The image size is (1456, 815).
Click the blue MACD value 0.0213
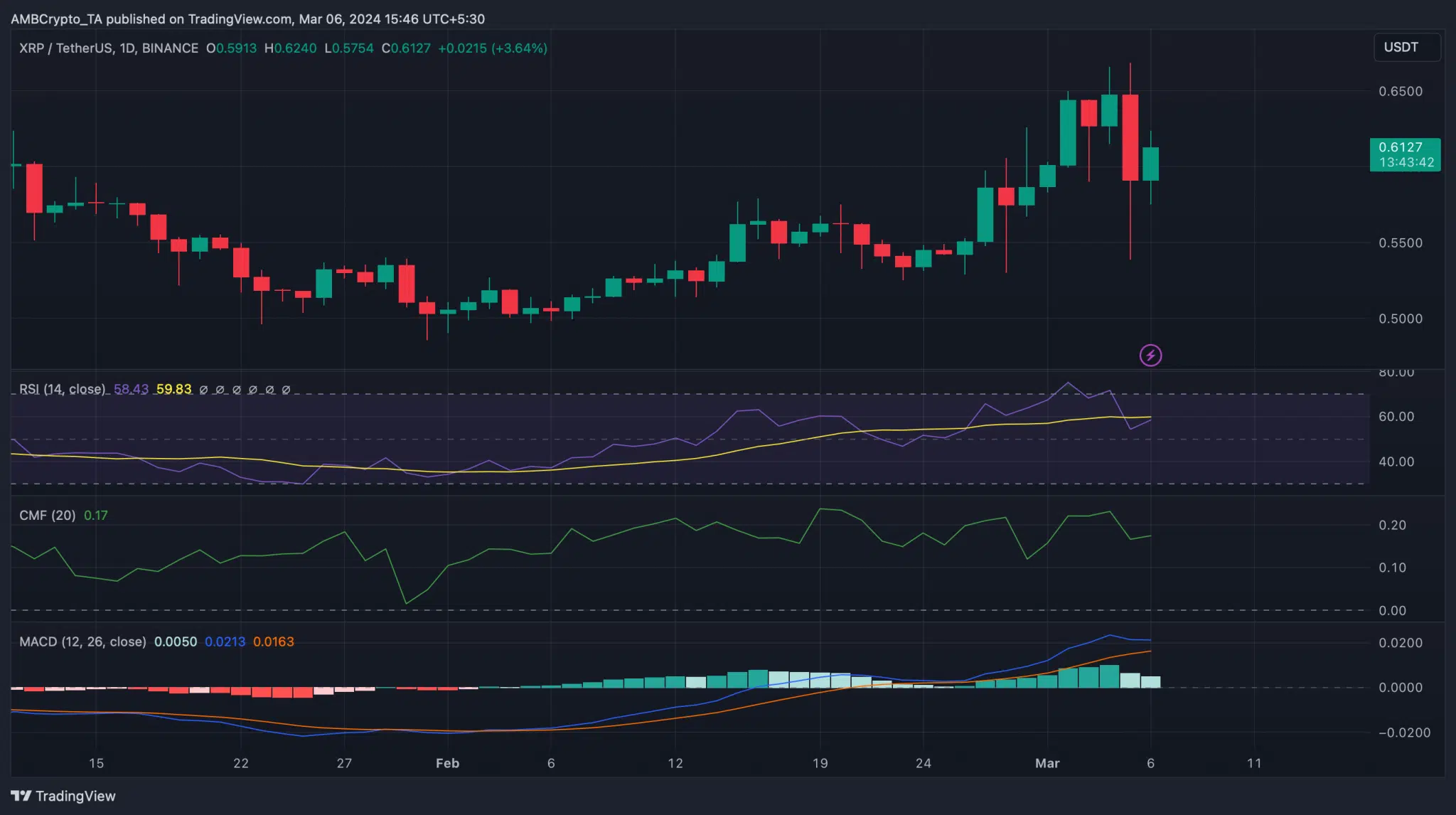[x=225, y=641]
